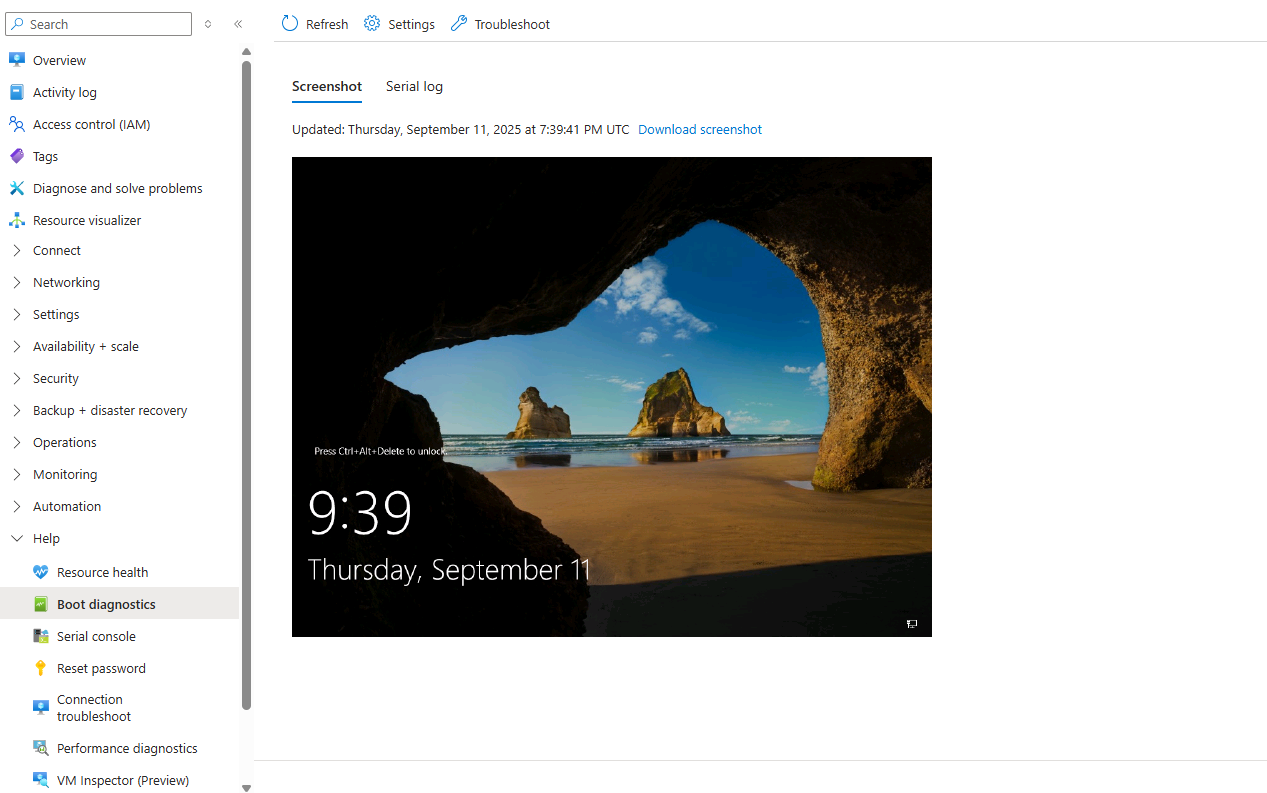Click the Reset password key icon
The height and width of the screenshot is (793, 1267).
(41, 668)
